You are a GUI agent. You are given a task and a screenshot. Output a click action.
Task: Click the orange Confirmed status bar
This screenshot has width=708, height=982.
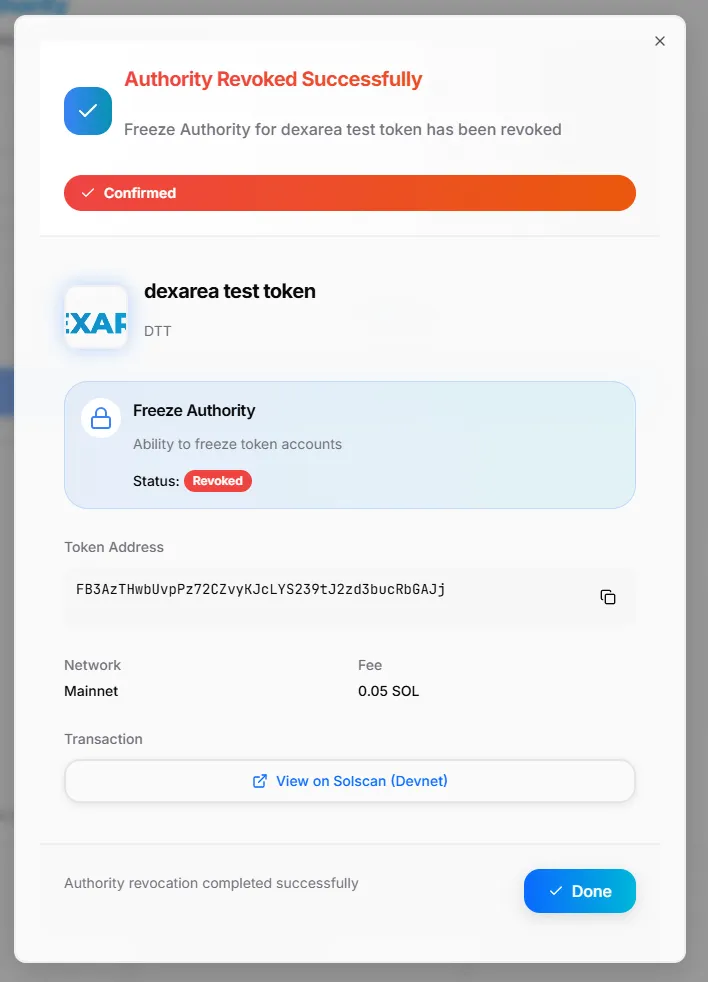pyautogui.click(x=350, y=193)
